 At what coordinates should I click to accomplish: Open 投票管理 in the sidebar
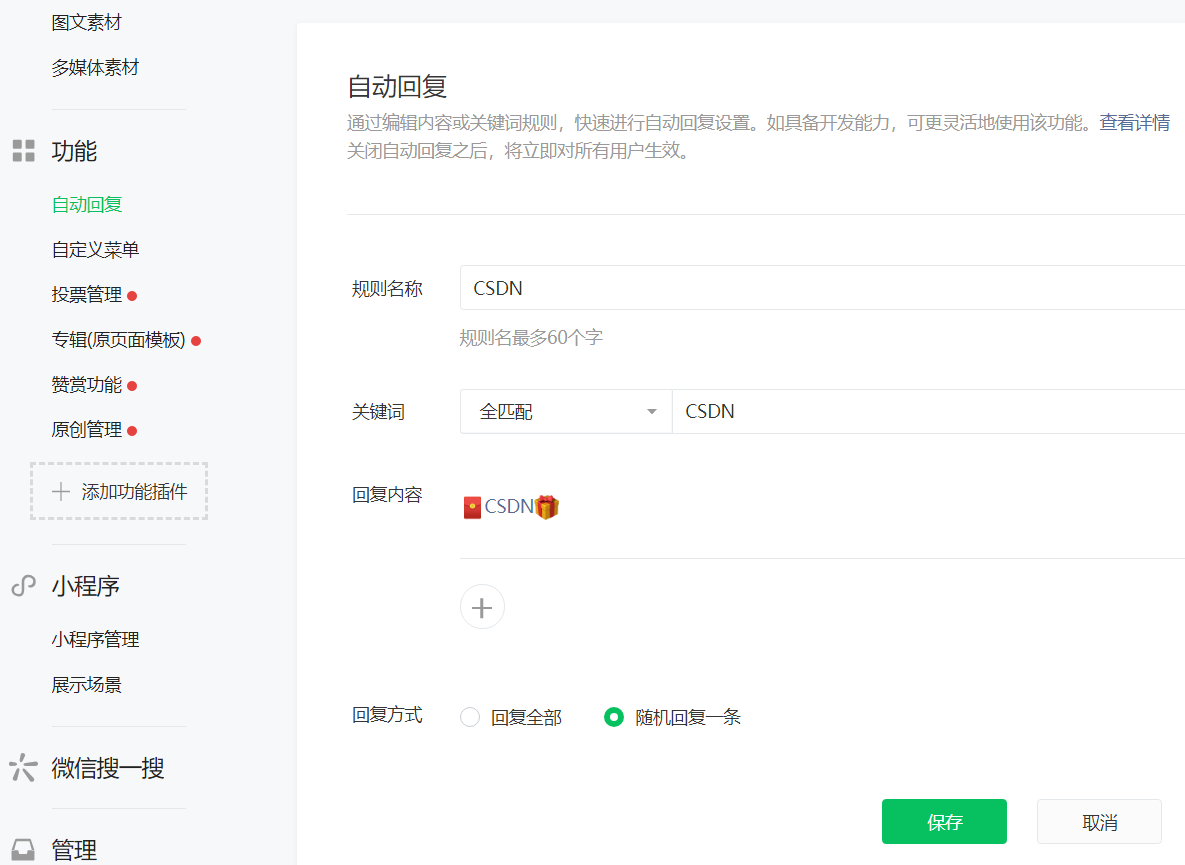click(87, 295)
